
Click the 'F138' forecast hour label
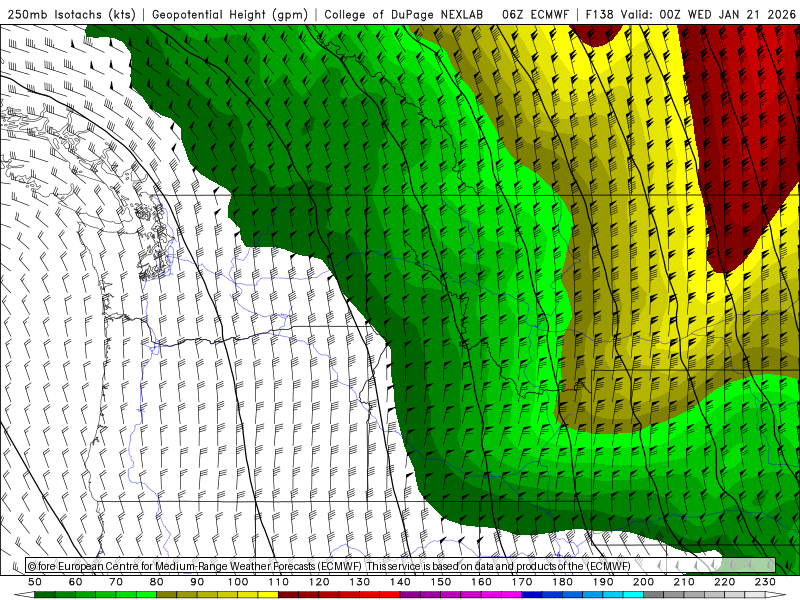tap(599, 15)
